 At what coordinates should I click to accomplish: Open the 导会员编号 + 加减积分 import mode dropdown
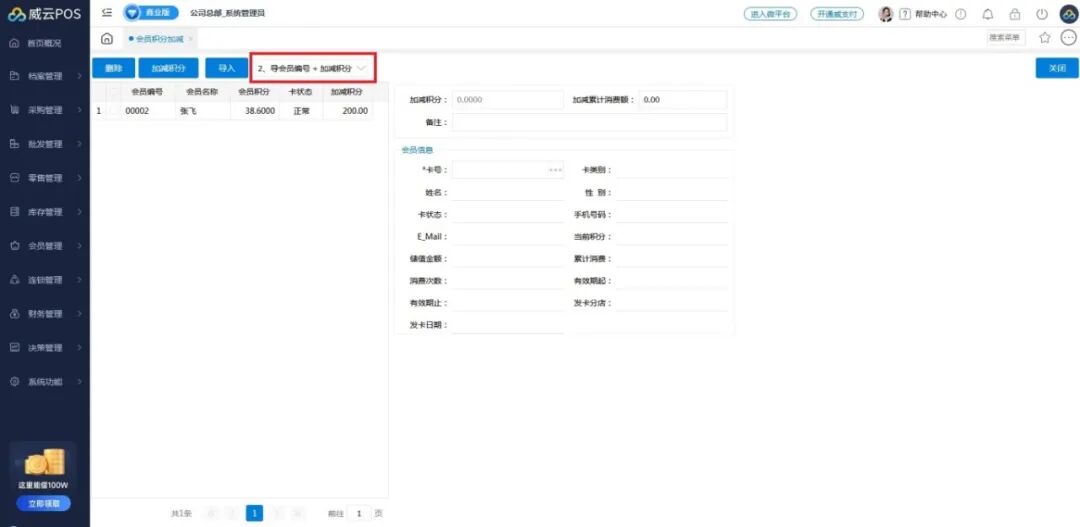point(313,68)
